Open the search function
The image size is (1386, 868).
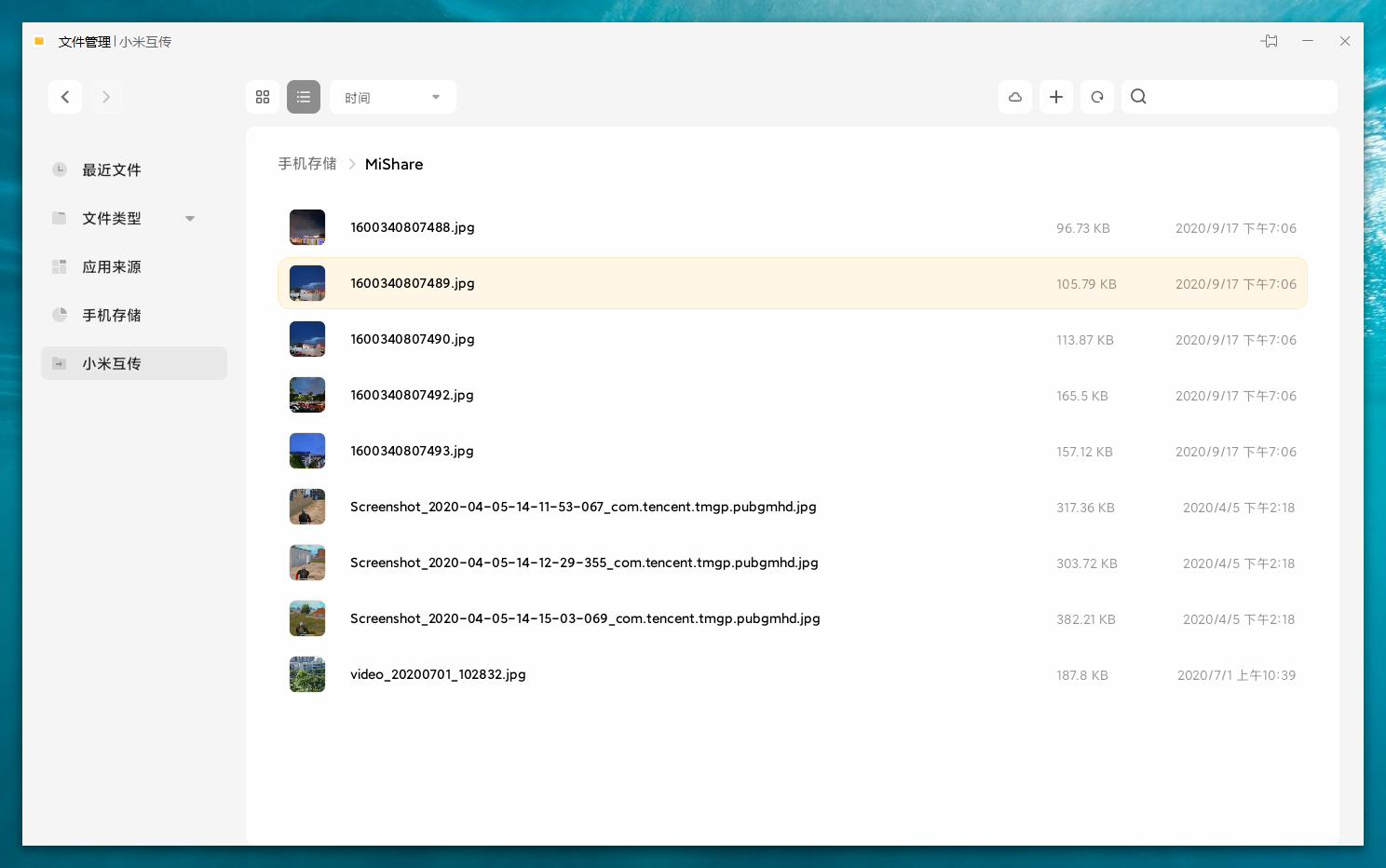click(1138, 97)
